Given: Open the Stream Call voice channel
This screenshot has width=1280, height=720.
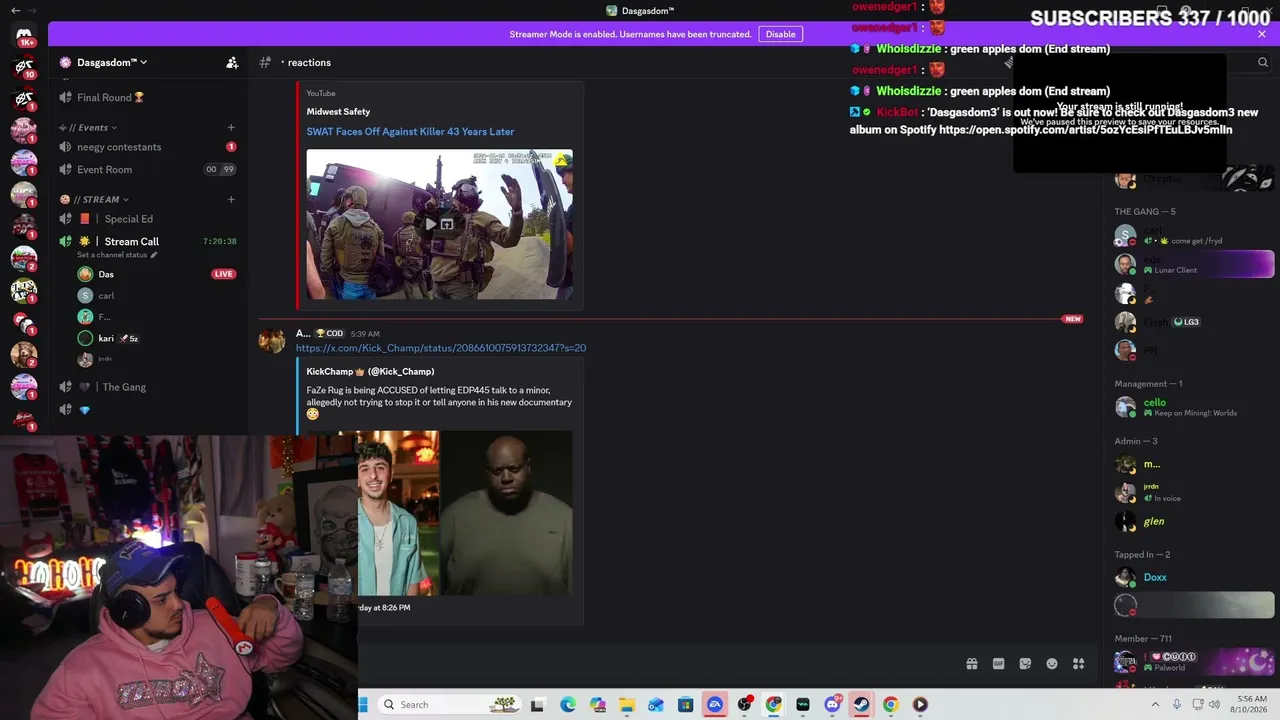Looking at the screenshot, I should [148, 241].
